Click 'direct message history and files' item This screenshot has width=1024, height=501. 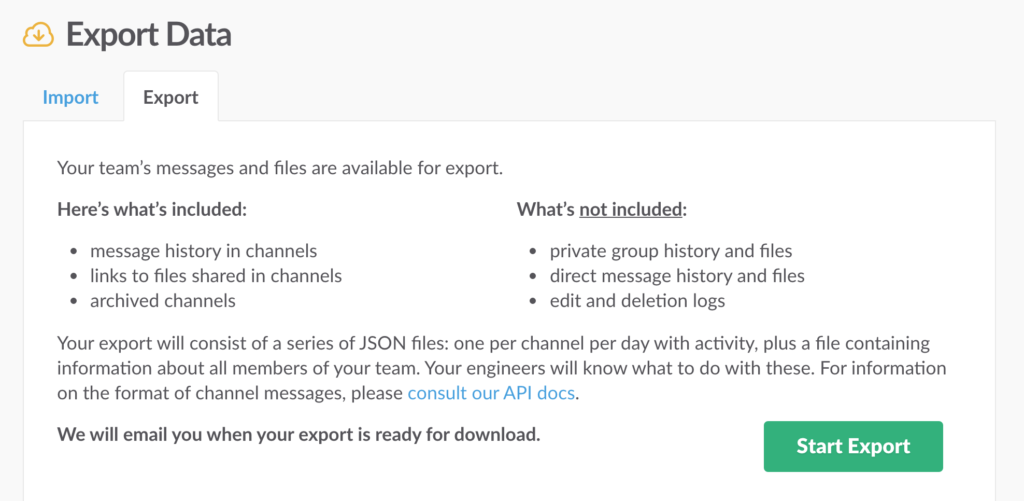click(x=676, y=275)
